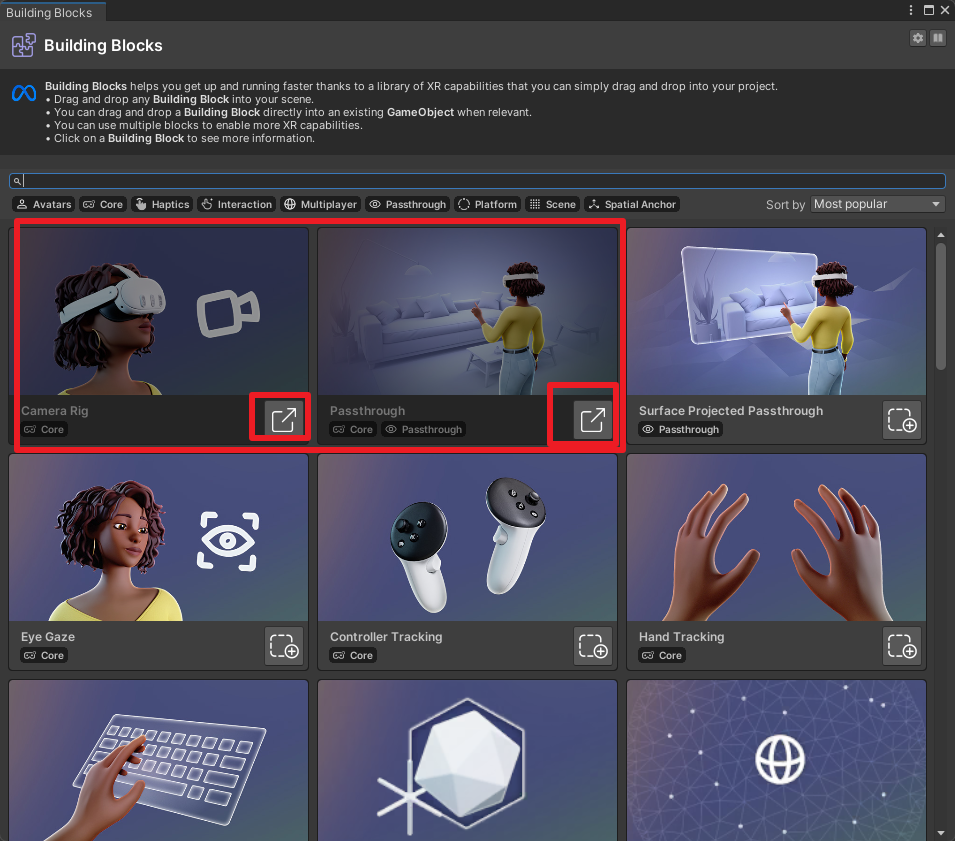Click Core tag on Hand Tracking card
The width and height of the screenshot is (955, 841).
pos(661,655)
